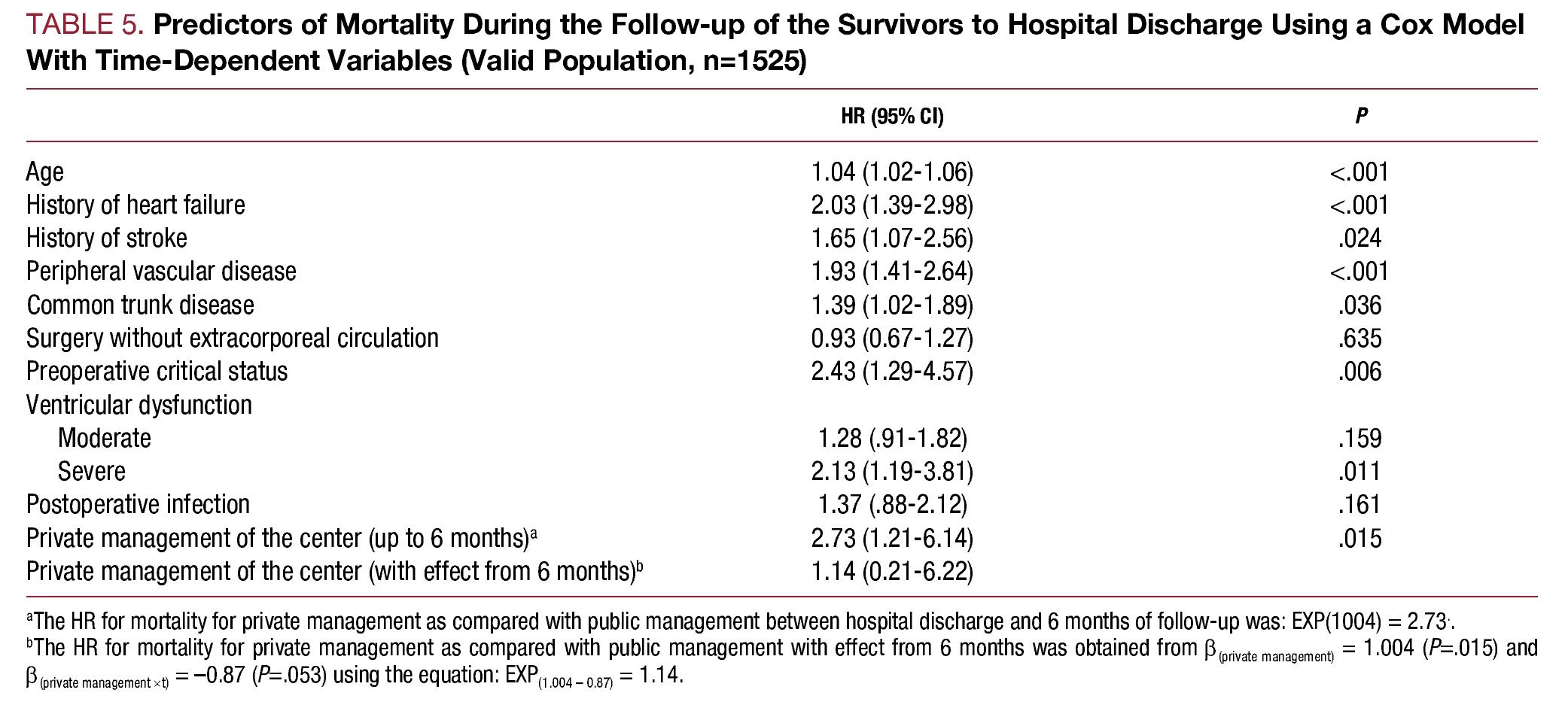Click the Ventricular dysfunction group heading
The height and width of the screenshot is (711, 1568).
click(x=139, y=406)
